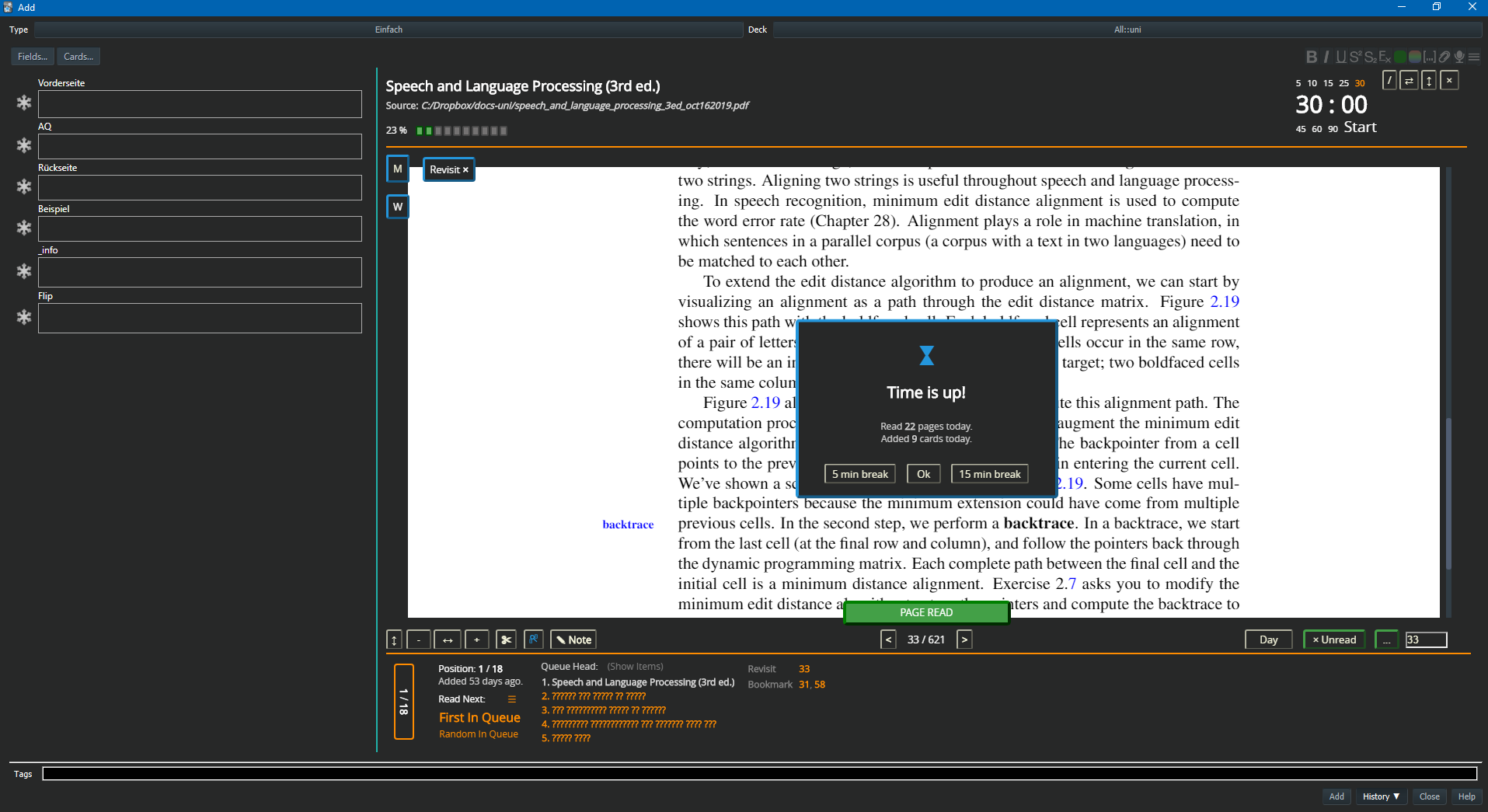The width and height of the screenshot is (1488, 812).
Task: Open the Deck selector showing All::uni
Action: pyautogui.click(x=1127, y=30)
